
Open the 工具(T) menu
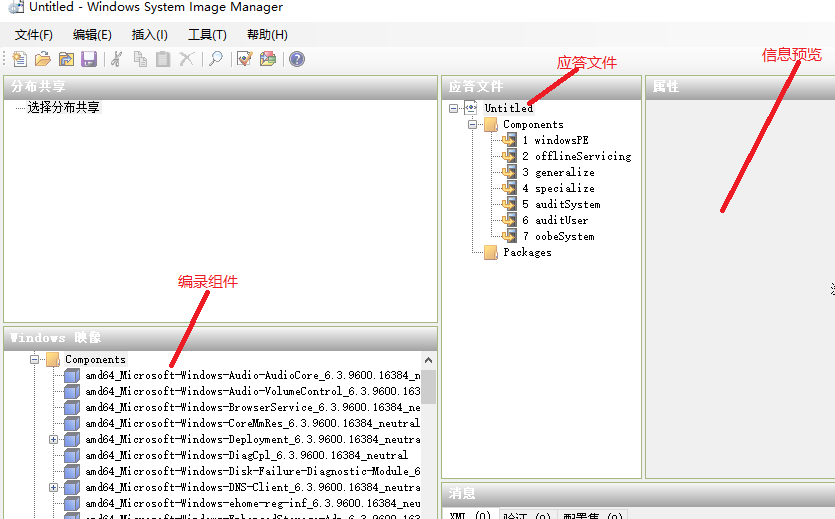pyautogui.click(x=207, y=35)
